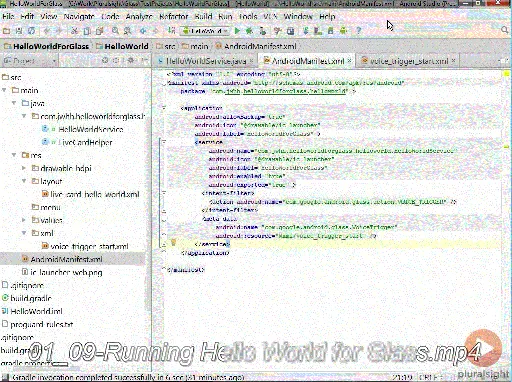
Task: Expand the drawable-hdpi folder
Action: pyautogui.click(x=24, y=168)
